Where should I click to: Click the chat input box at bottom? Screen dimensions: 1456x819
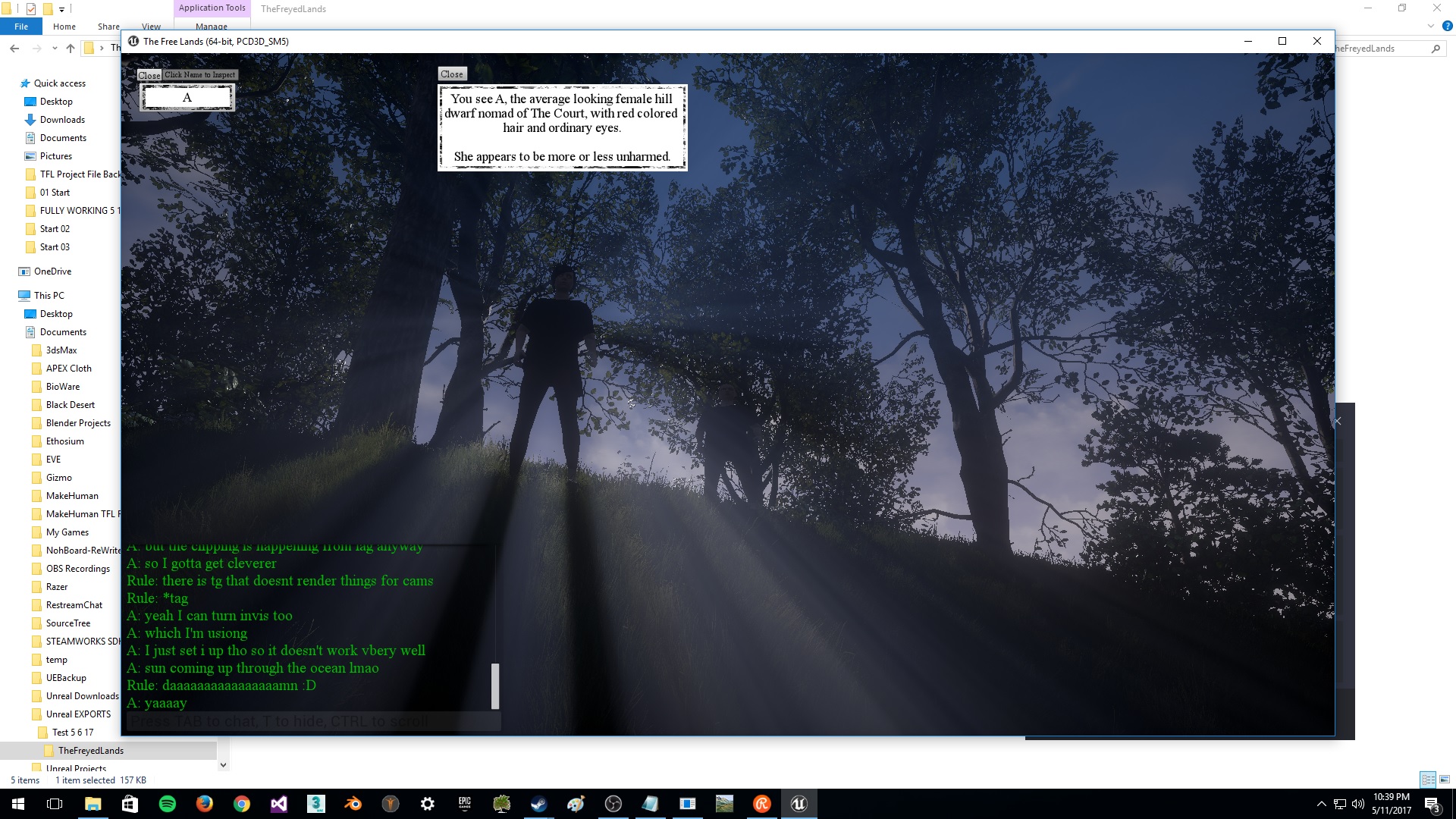click(313, 721)
